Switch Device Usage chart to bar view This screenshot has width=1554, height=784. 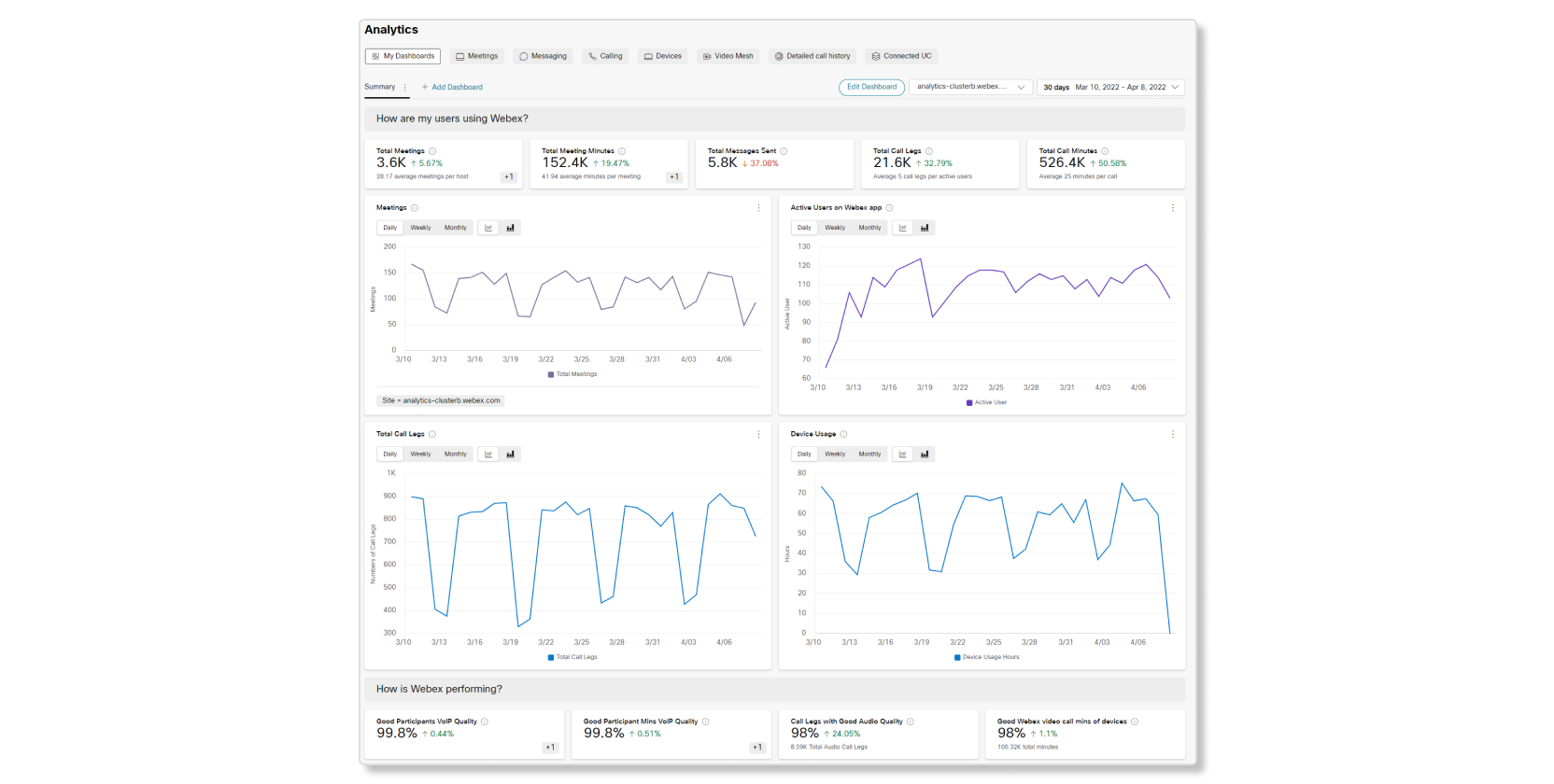click(x=925, y=455)
